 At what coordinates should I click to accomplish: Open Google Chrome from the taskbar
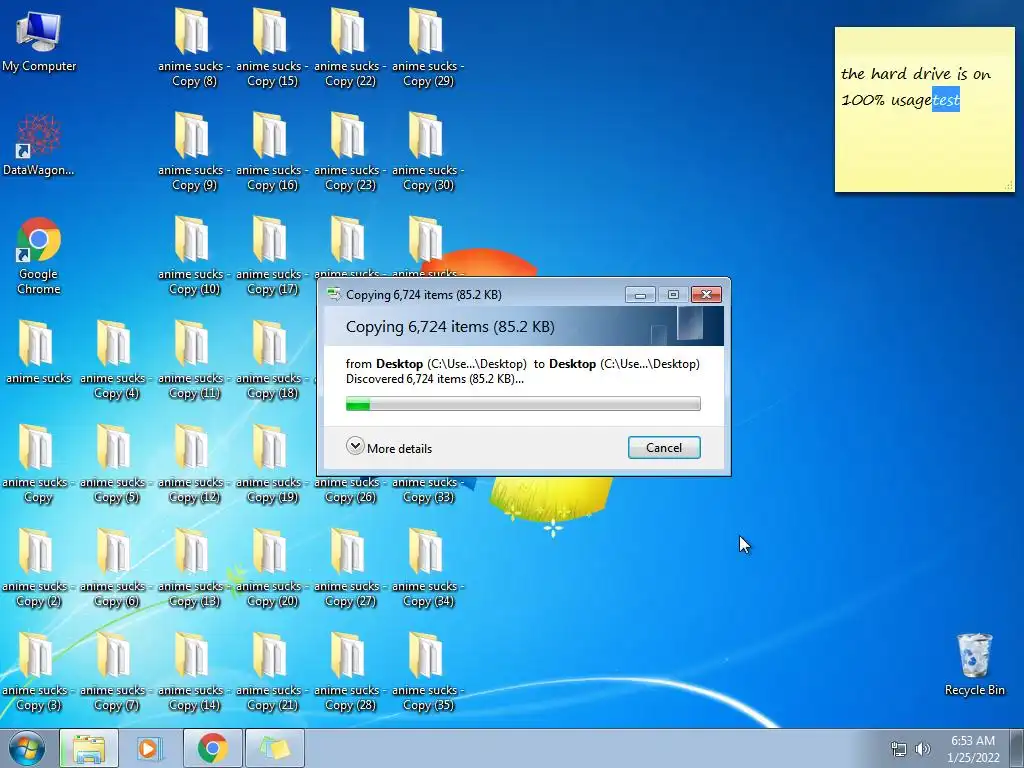click(212, 748)
